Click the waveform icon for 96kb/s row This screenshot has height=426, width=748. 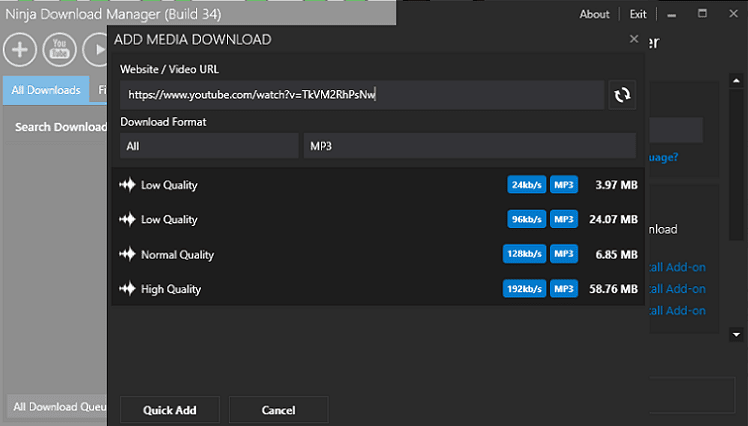coord(127,219)
